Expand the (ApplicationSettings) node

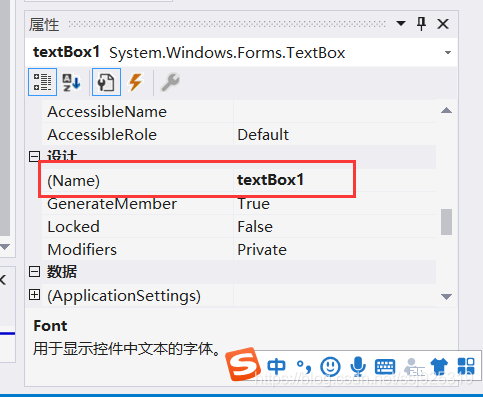click(x=34, y=295)
